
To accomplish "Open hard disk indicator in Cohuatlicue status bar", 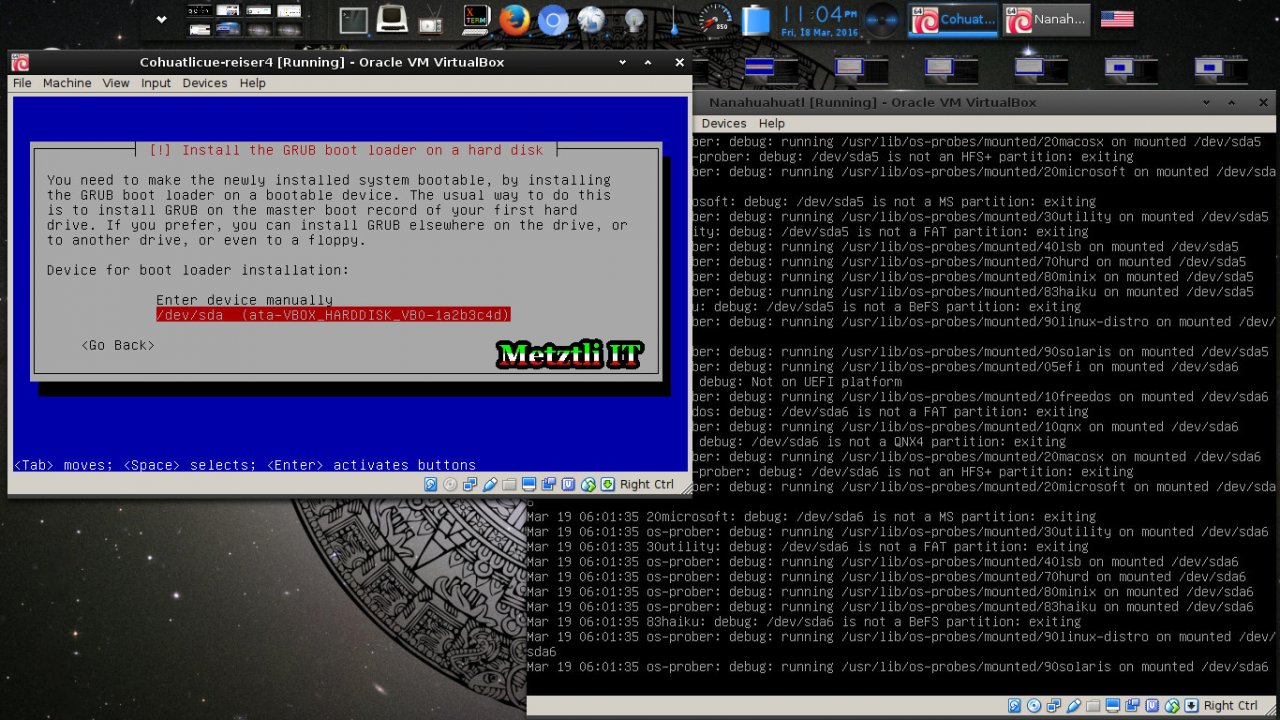I will click(431, 484).
